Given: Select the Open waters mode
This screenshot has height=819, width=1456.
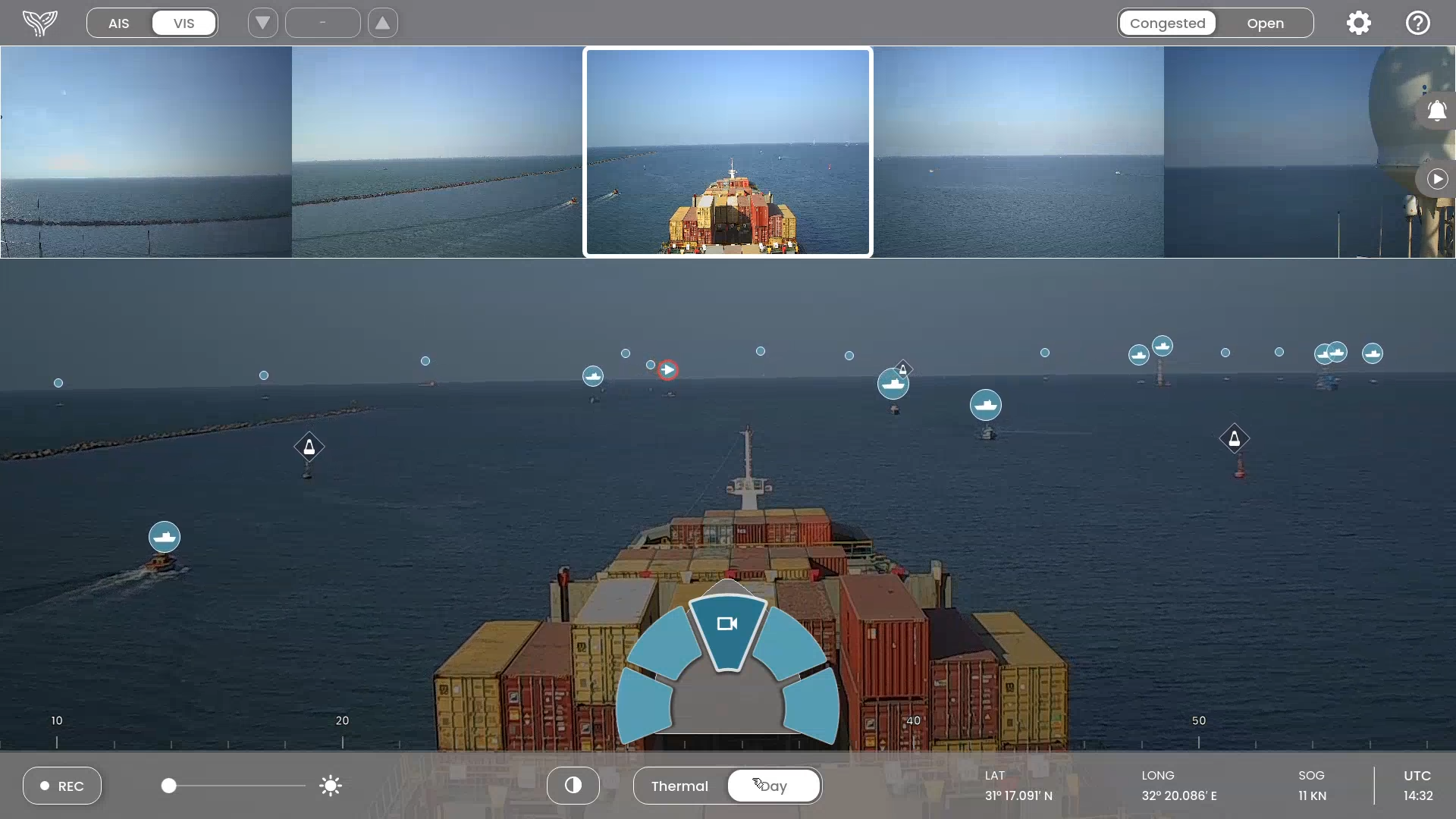Looking at the screenshot, I should pos(1265,23).
